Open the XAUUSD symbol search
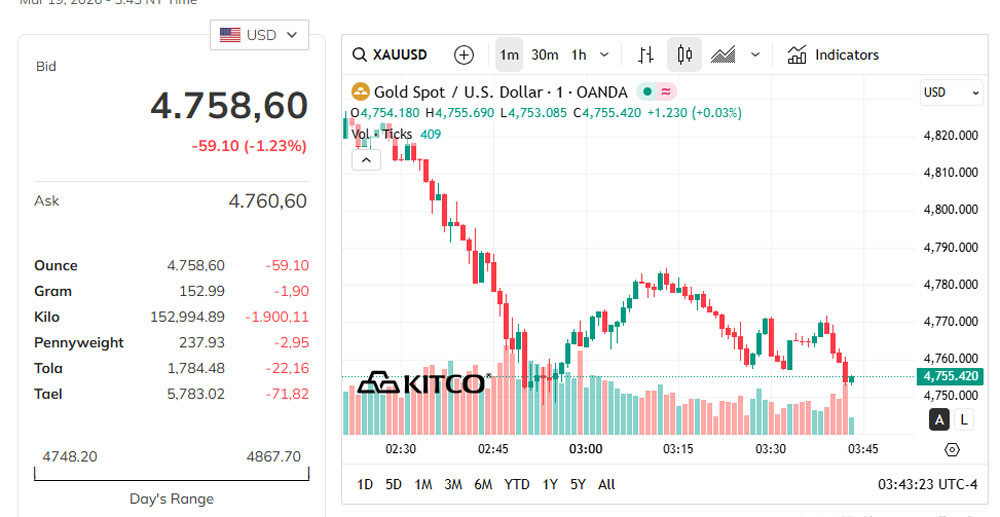This screenshot has width=1000, height=517. pos(391,55)
